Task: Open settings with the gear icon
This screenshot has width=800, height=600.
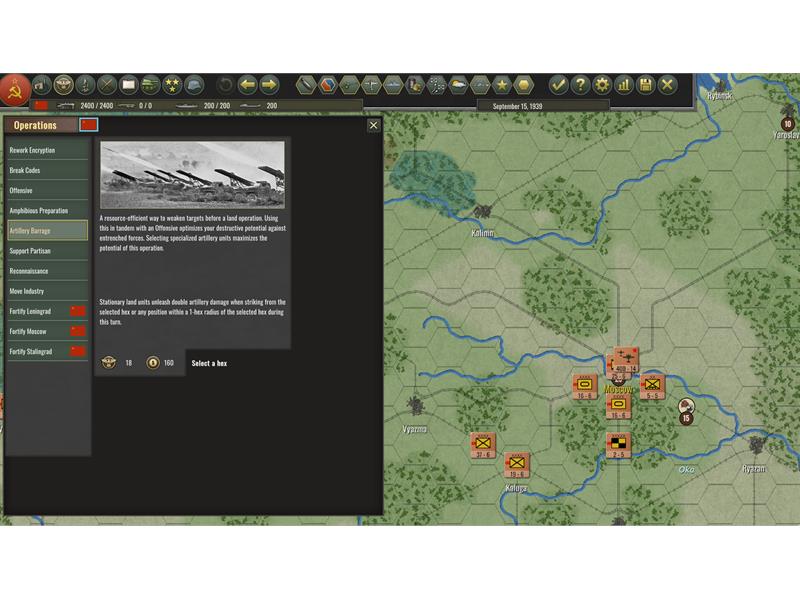Action: point(602,85)
